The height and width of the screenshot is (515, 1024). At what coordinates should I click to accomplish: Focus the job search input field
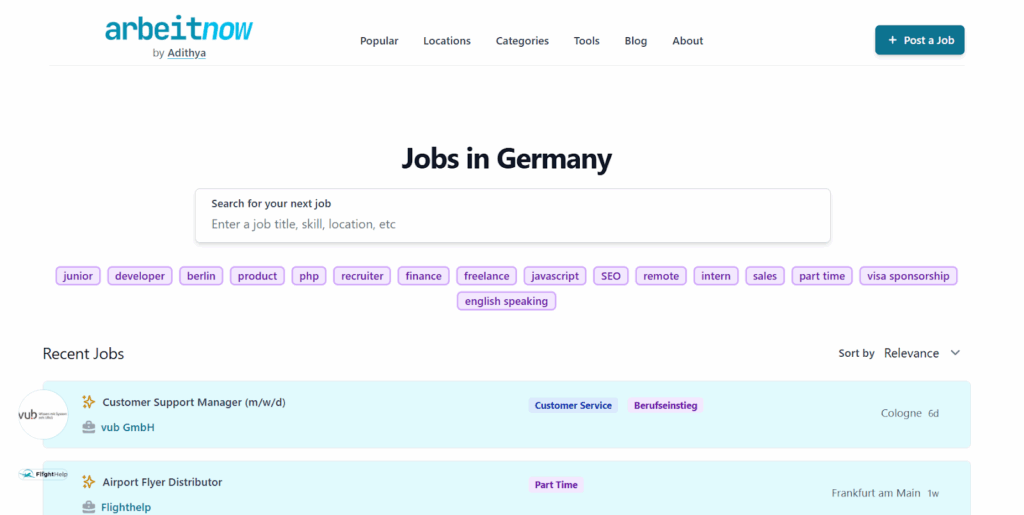coord(512,224)
